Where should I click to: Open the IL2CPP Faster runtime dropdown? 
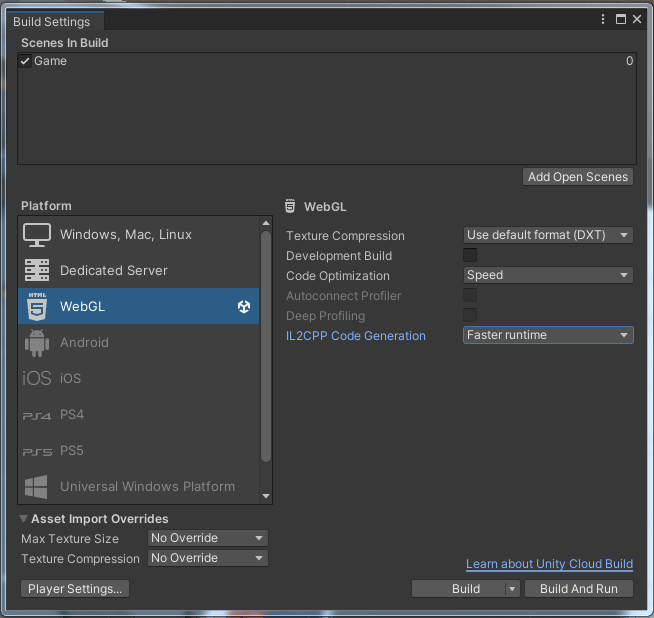click(548, 335)
